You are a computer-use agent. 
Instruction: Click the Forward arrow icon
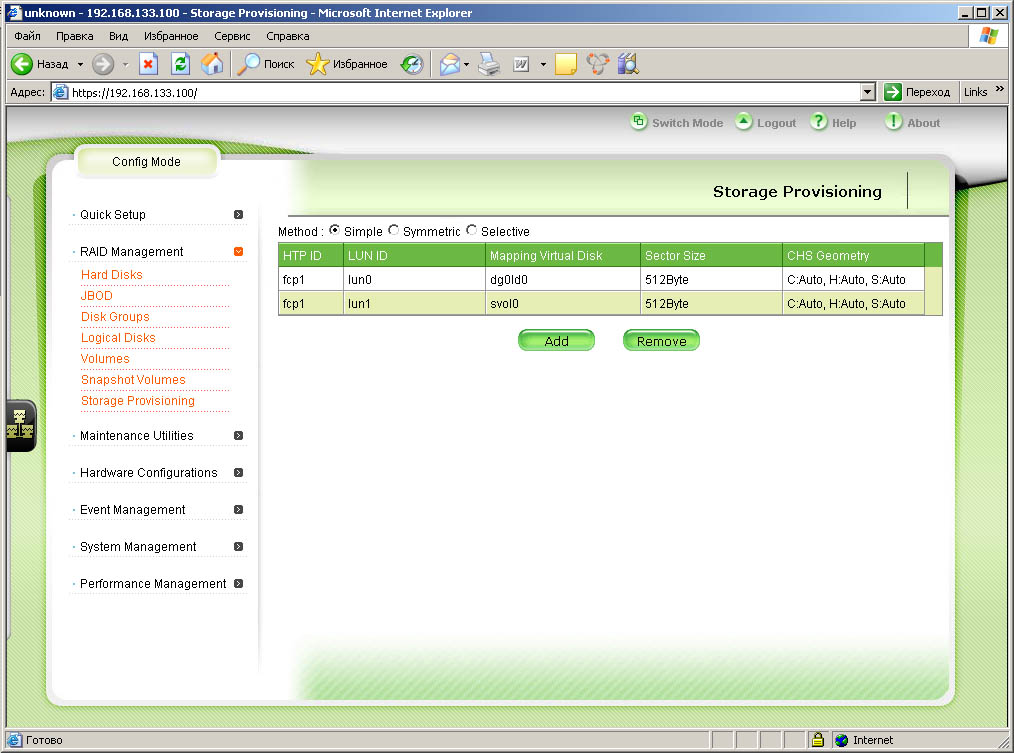pos(103,64)
